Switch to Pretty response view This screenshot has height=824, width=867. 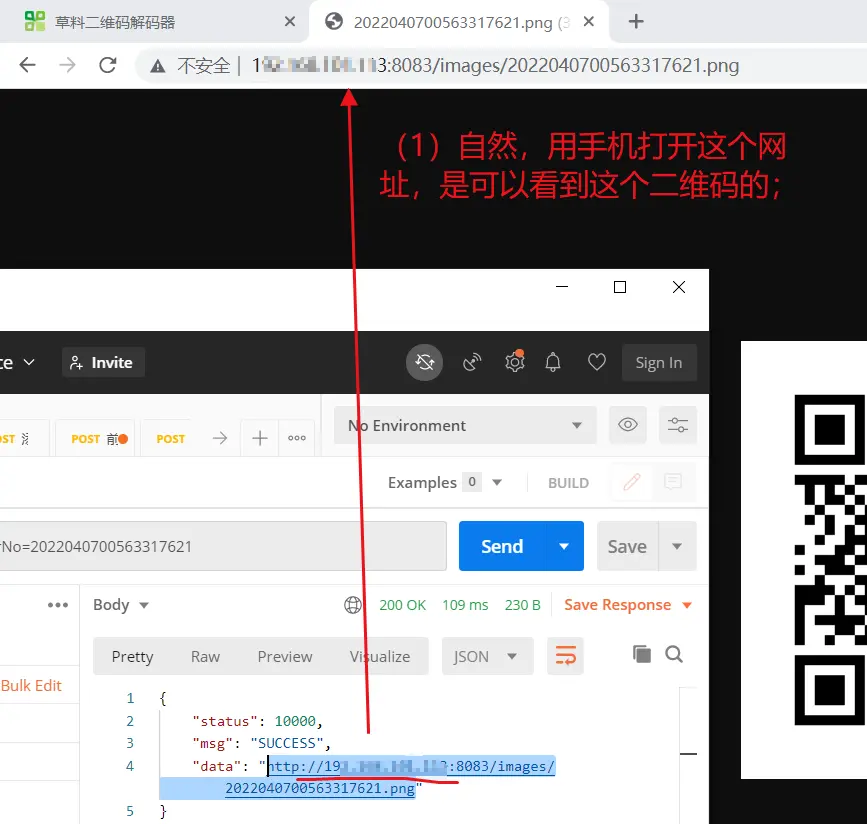(132, 656)
